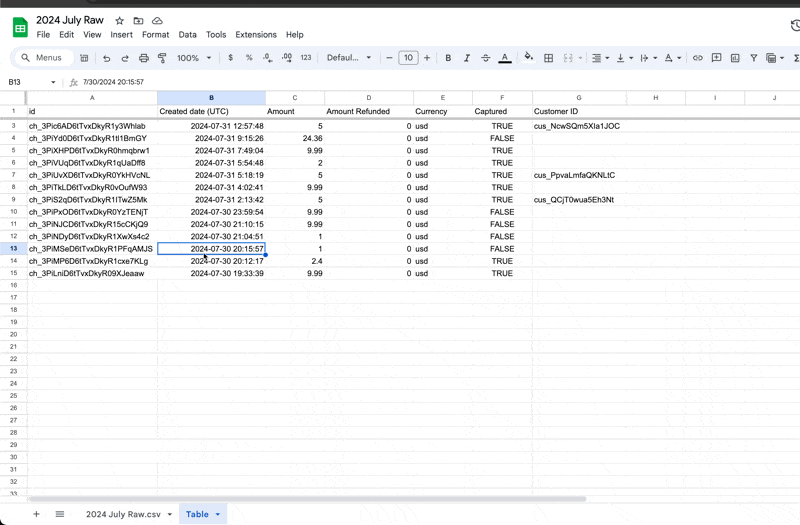Decrease decimal places

[267, 58]
